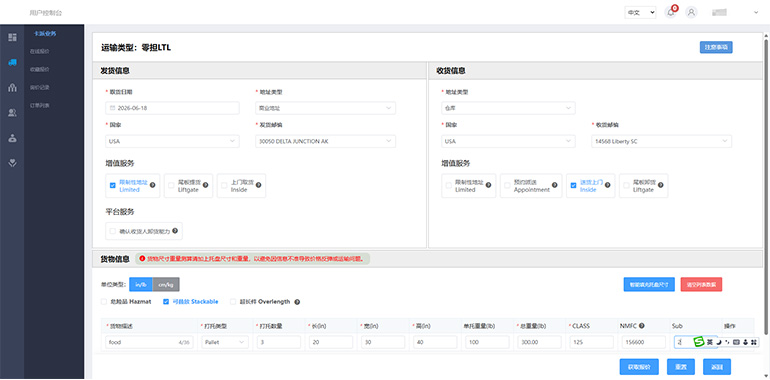Click the red 清空列表数据 button
This screenshot has height=380, width=770.
click(701, 285)
